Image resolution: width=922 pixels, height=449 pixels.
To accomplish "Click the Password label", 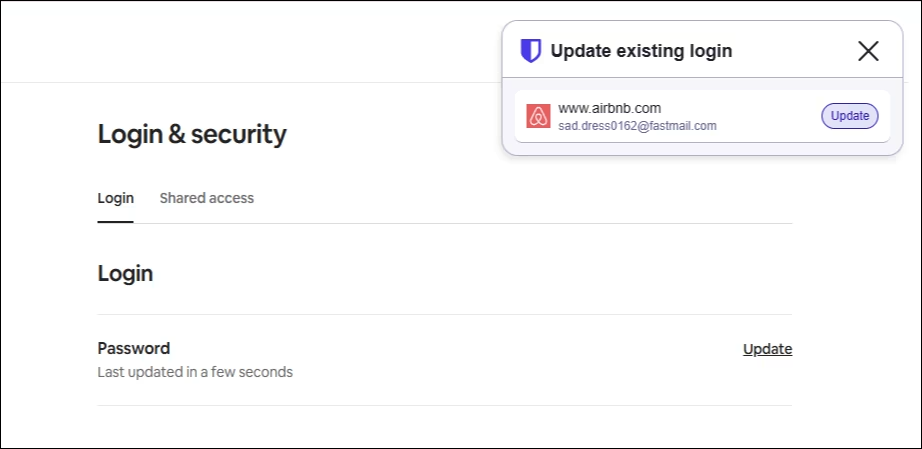I will (133, 348).
